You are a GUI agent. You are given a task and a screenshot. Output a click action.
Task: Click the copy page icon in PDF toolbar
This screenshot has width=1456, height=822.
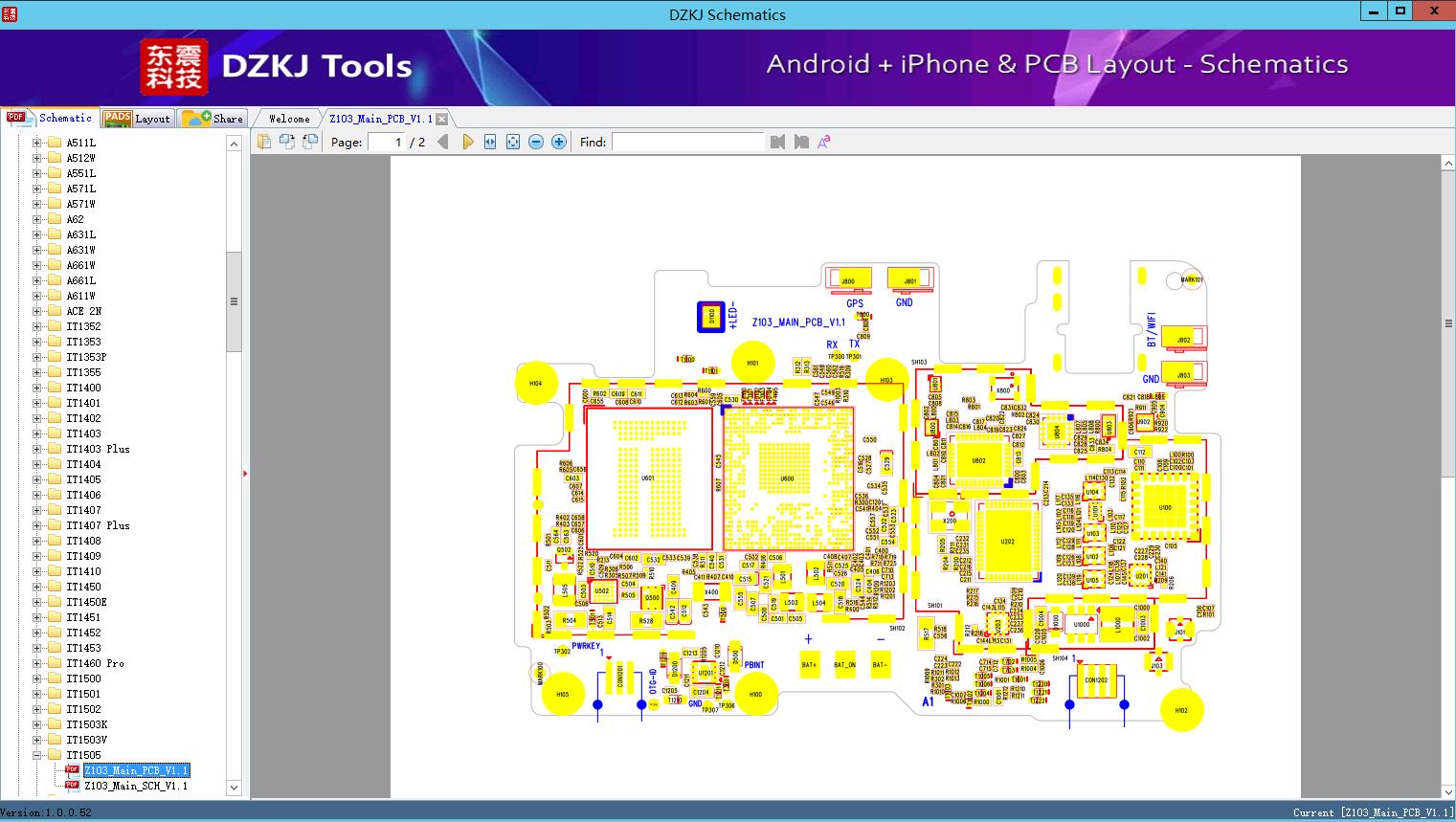(264, 142)
